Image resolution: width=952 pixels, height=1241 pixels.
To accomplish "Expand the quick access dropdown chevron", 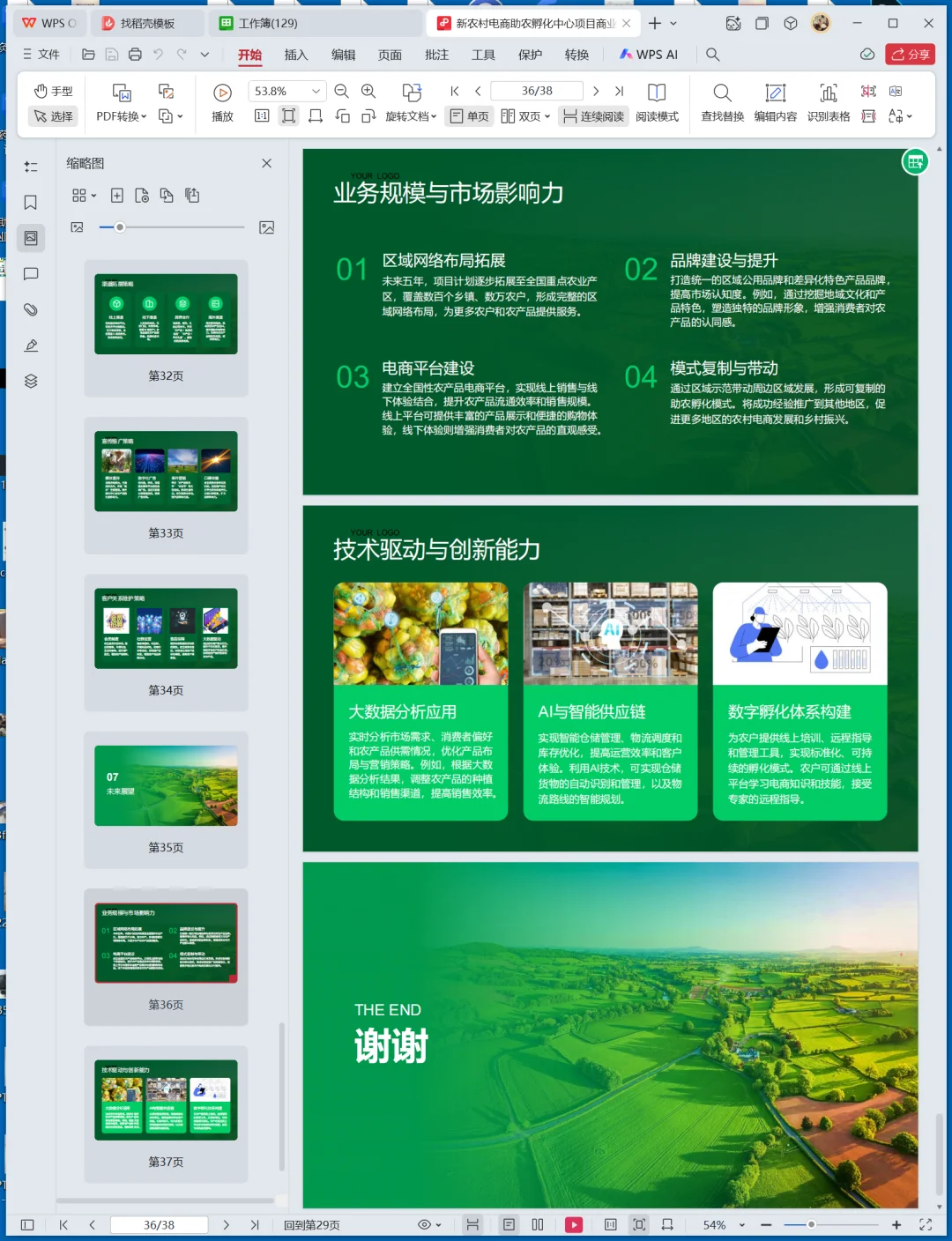I will (x=205, y=55).
